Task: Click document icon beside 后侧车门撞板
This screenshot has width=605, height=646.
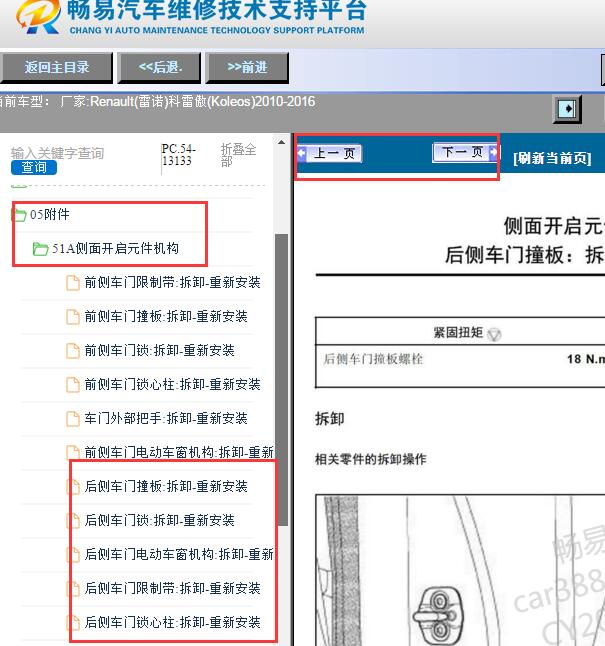Action: (x=73, y=487)
